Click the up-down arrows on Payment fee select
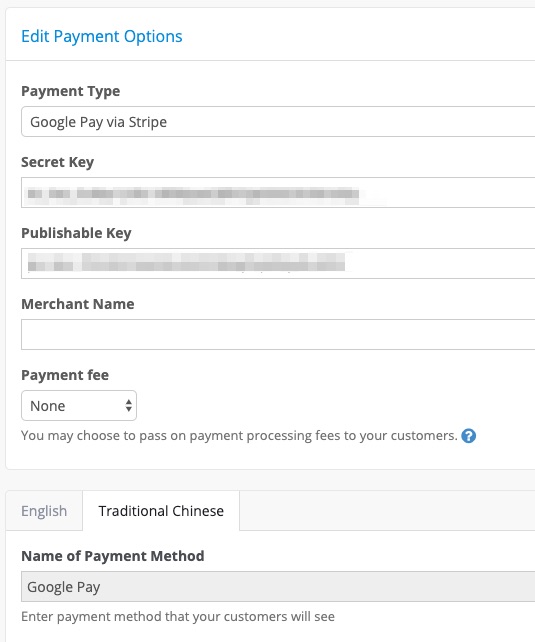Screen dimensions: 535x642 coord(129,406)
